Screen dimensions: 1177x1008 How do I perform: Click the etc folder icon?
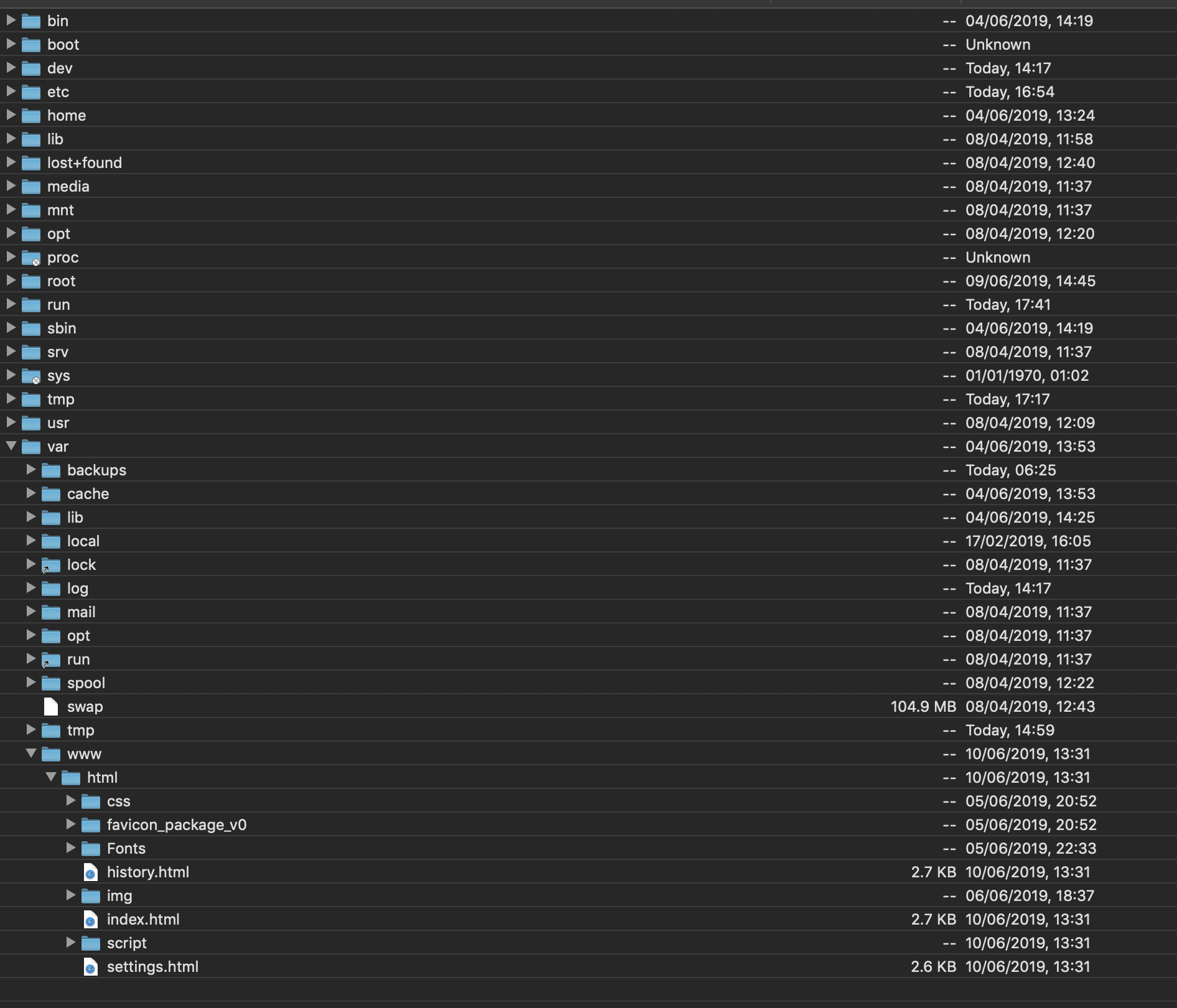(x=31, y=92)
